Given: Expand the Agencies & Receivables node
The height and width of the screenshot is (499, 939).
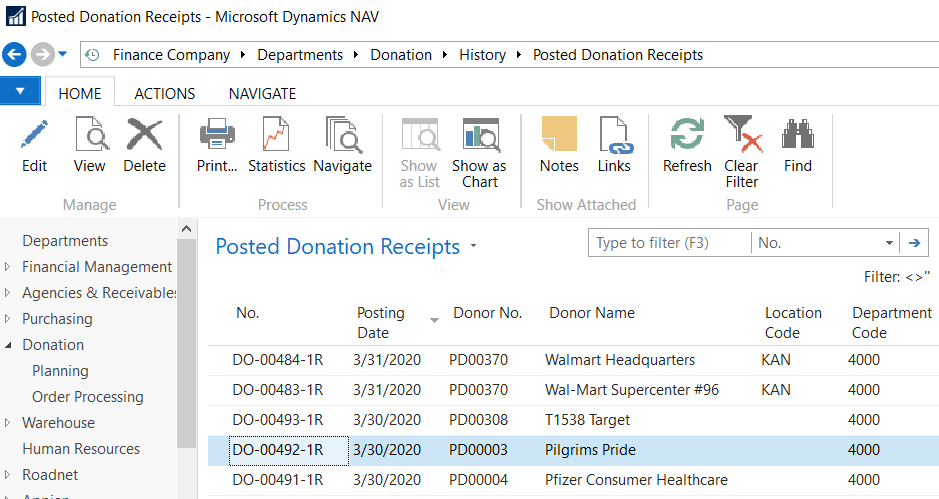Looking at the screenshot, I should point(7,292).
